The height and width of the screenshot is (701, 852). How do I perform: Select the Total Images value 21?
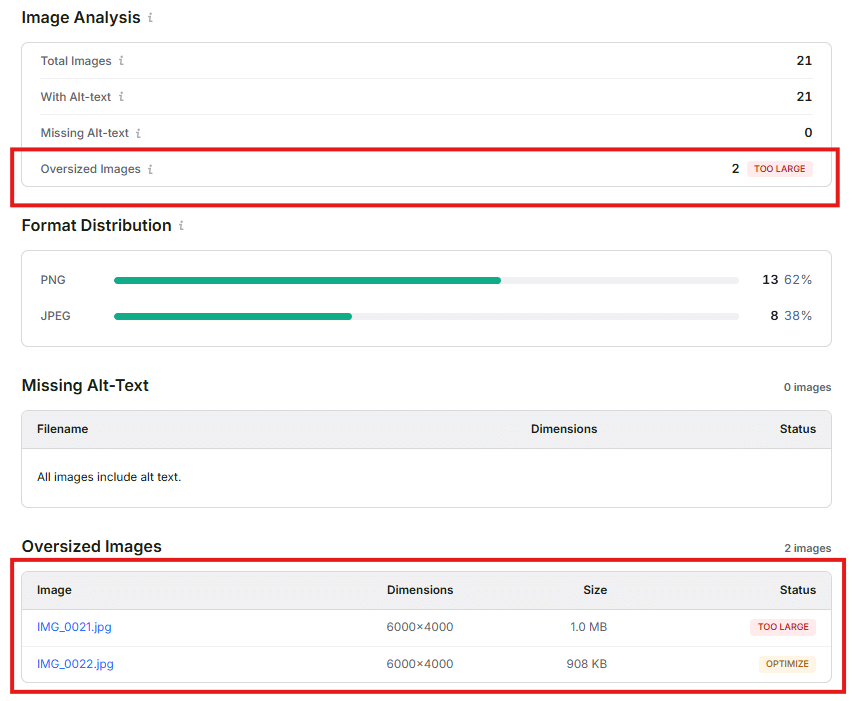click(x=804, y=61)
